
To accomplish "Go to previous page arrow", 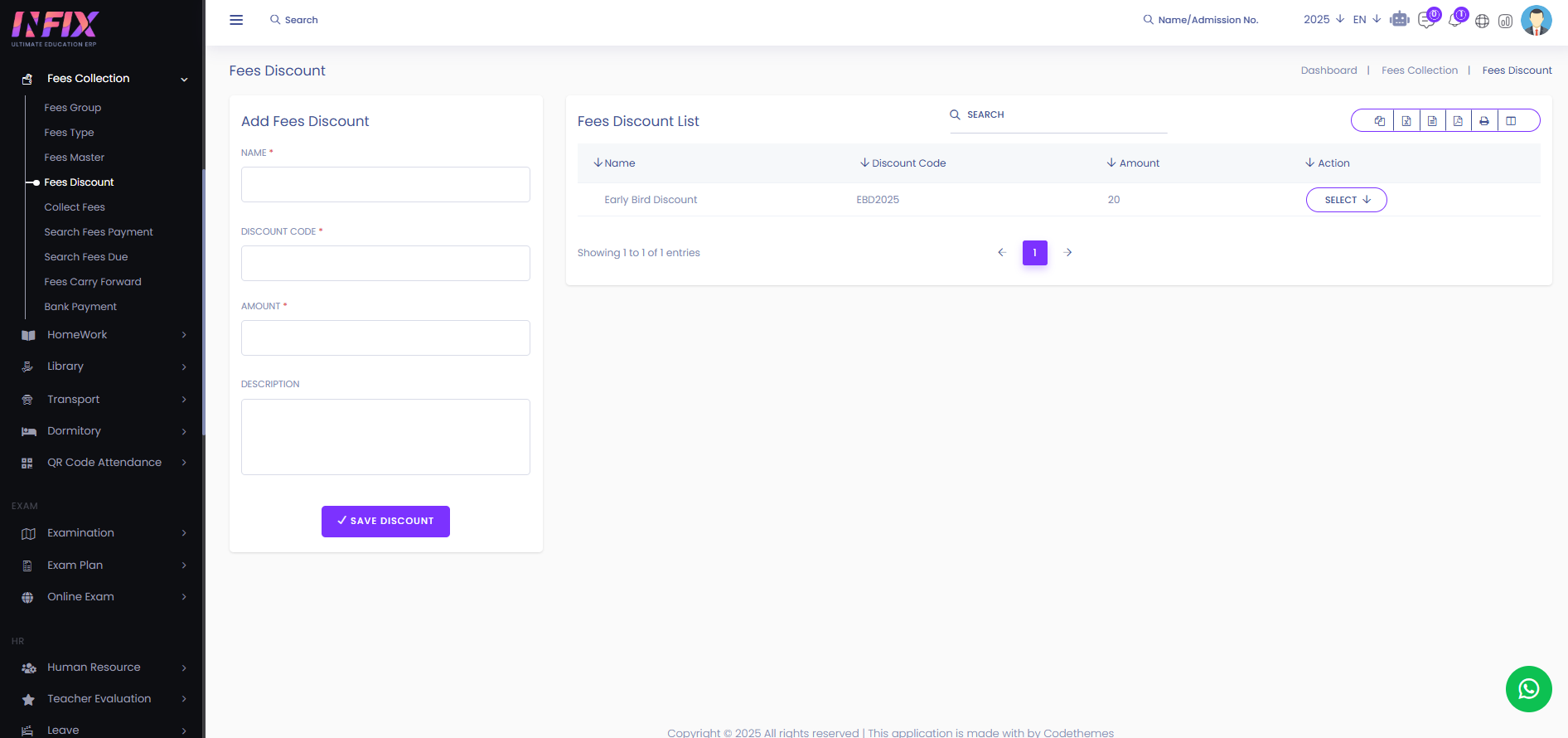I will [x=1002, y=252].
